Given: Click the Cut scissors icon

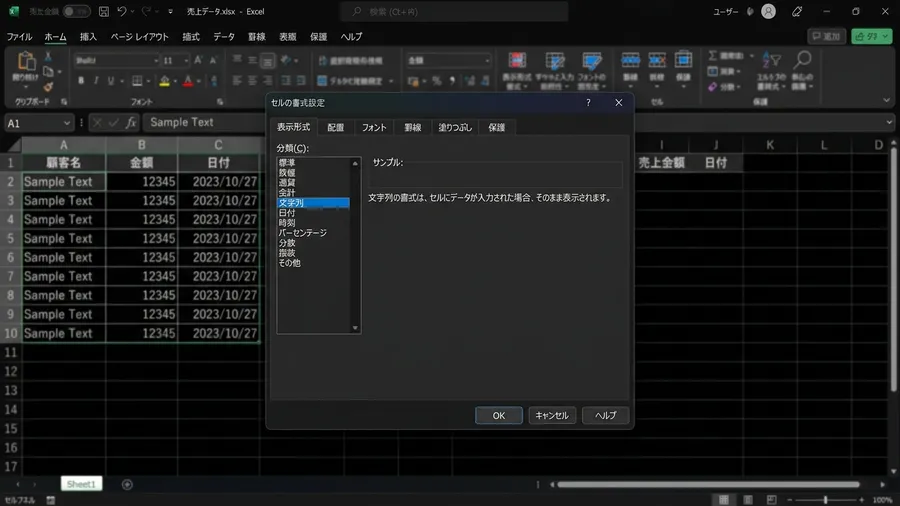Looking at the screenshot, I should (x=48, y=56).
